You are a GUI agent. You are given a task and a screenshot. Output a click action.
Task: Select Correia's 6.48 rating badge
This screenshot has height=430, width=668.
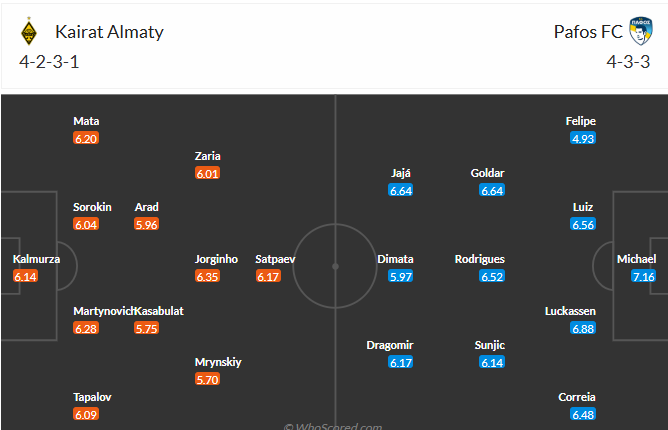point(582,414)
